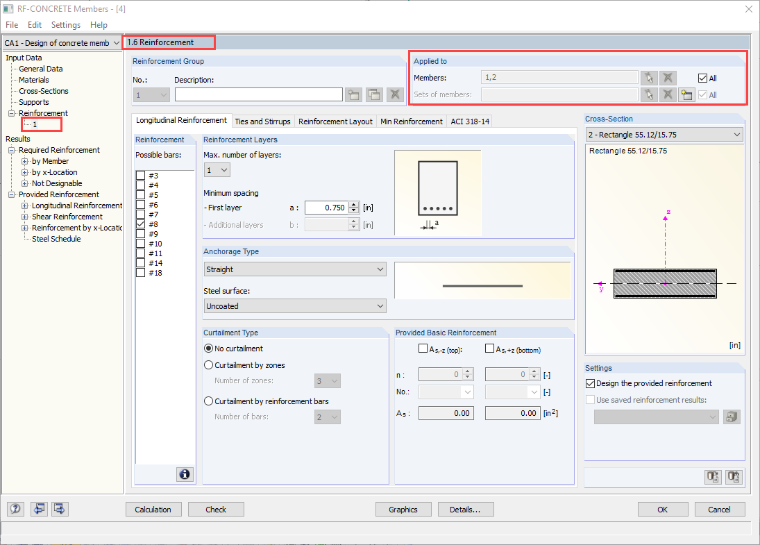This screenshot has width=760, height=545.
Task: Select Cross-Sections in the tree
Action: tap(43, 91)
